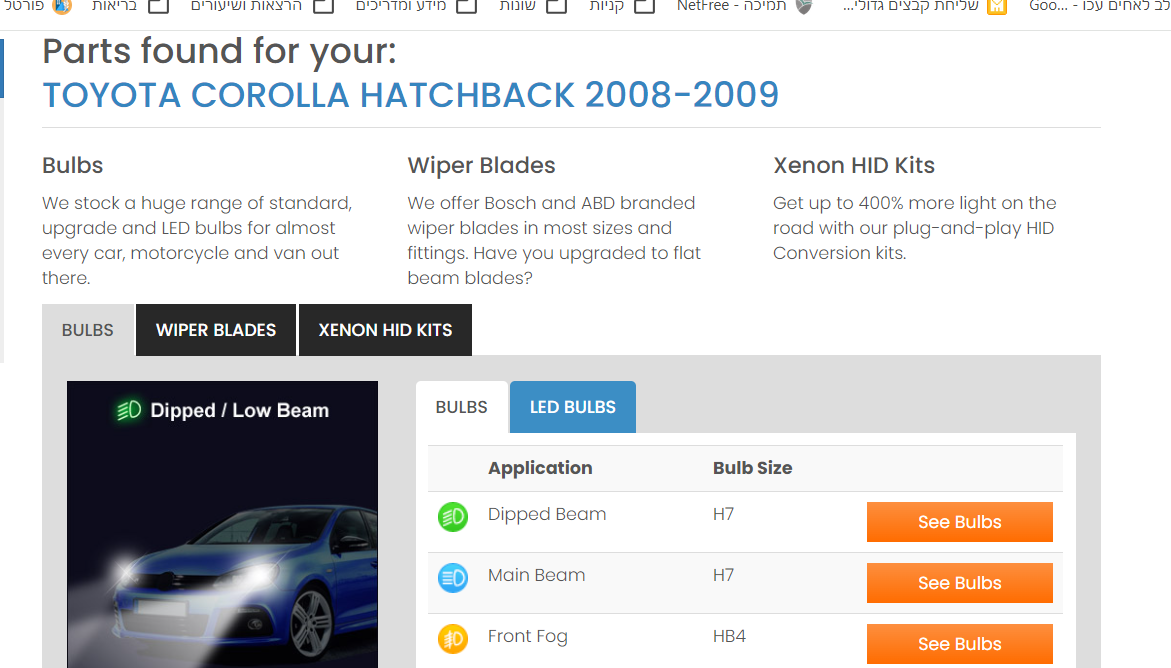Image resolution: width=1171 pixels, height=668 pixels.
Task: Open the מידע ומדריכים bookmarks folder
Action: click(x=466, y=7)
